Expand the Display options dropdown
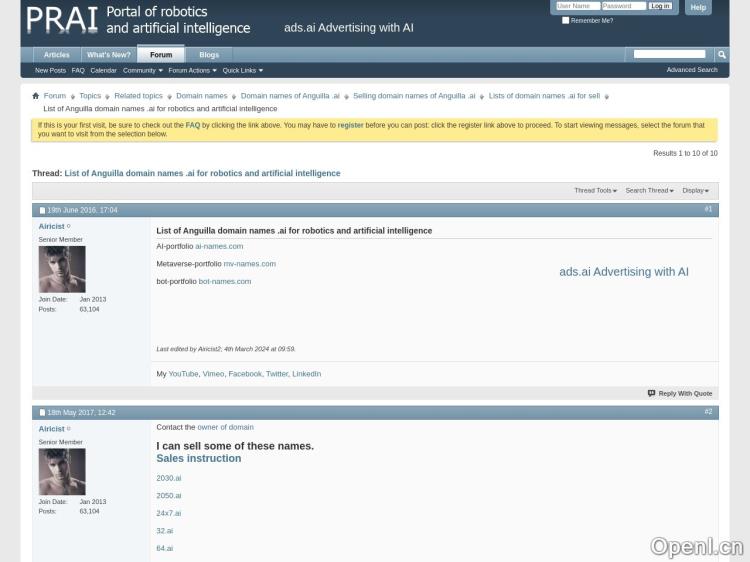750x562 pixels. [695, 190]
